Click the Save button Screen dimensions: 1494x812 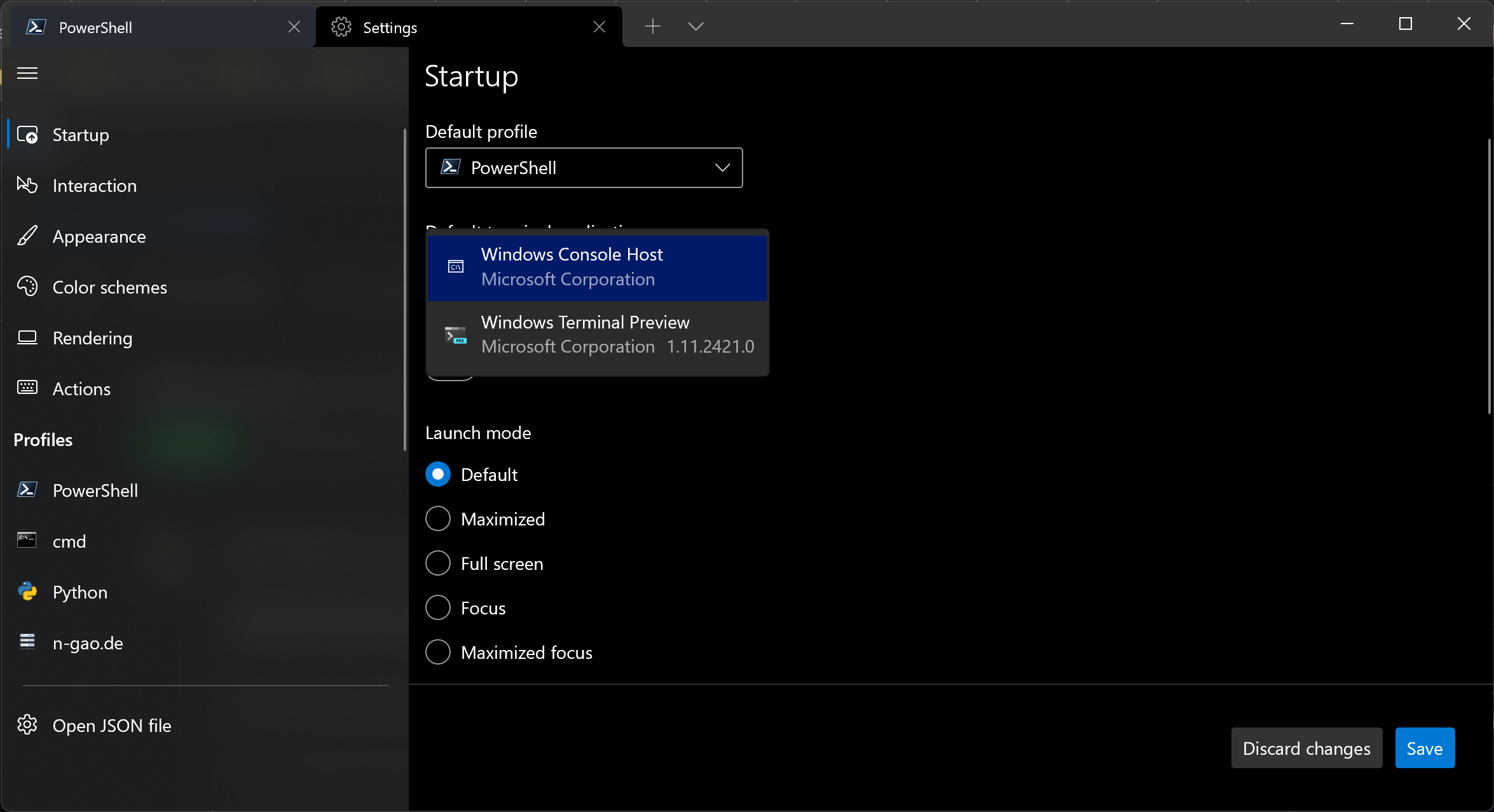(1424, 748)
